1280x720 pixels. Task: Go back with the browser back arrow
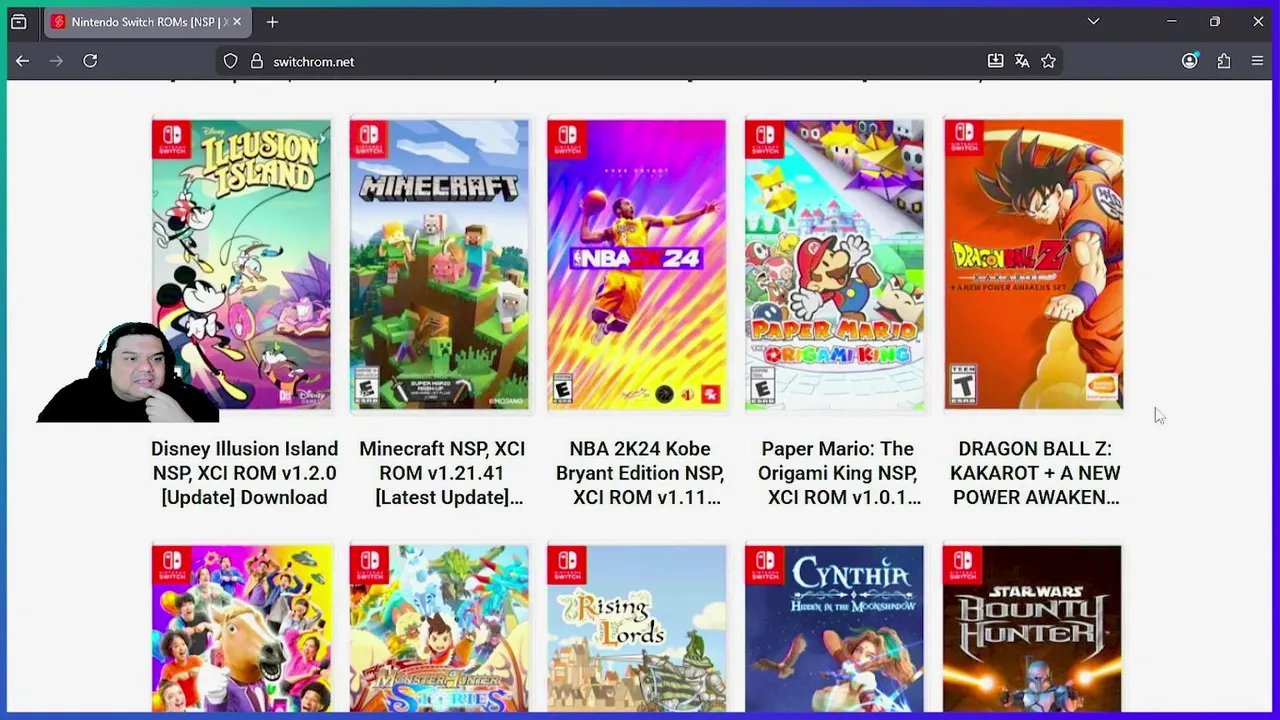click(x=22, y=61)
